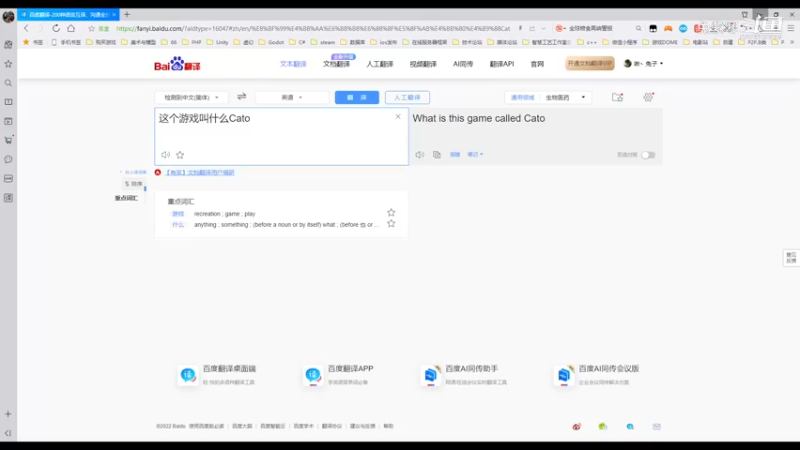Screen dimensions: 800x450
Task: Bookmark this page with the address bar star
Action: 91,29
